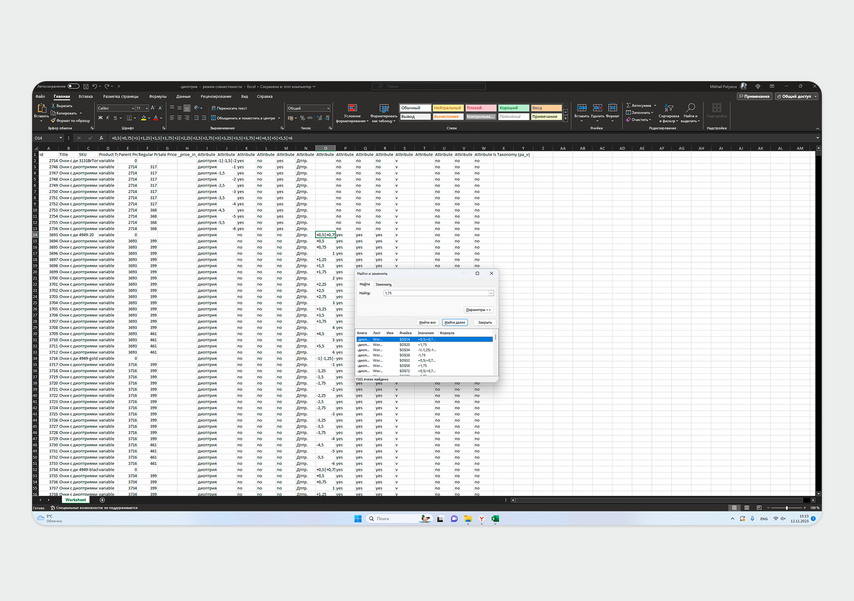The image size is (854, 601).
Task: Open the Рецензирование ribbon tab
Action: (x=216, y=96)
